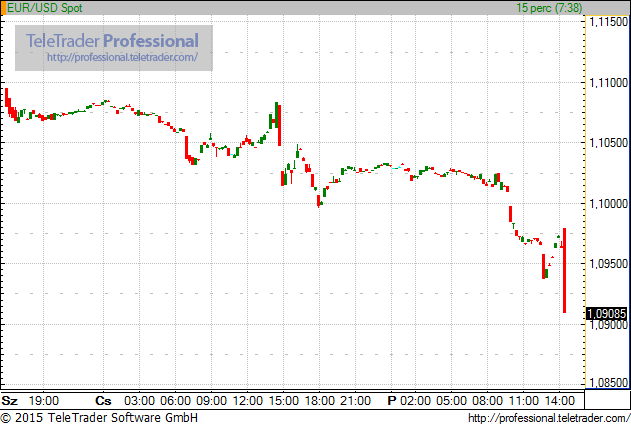This screenshot has width=631, height=427.
Task: Click the 15 perc (7:38) interval label
Action: tap(549, 8)
